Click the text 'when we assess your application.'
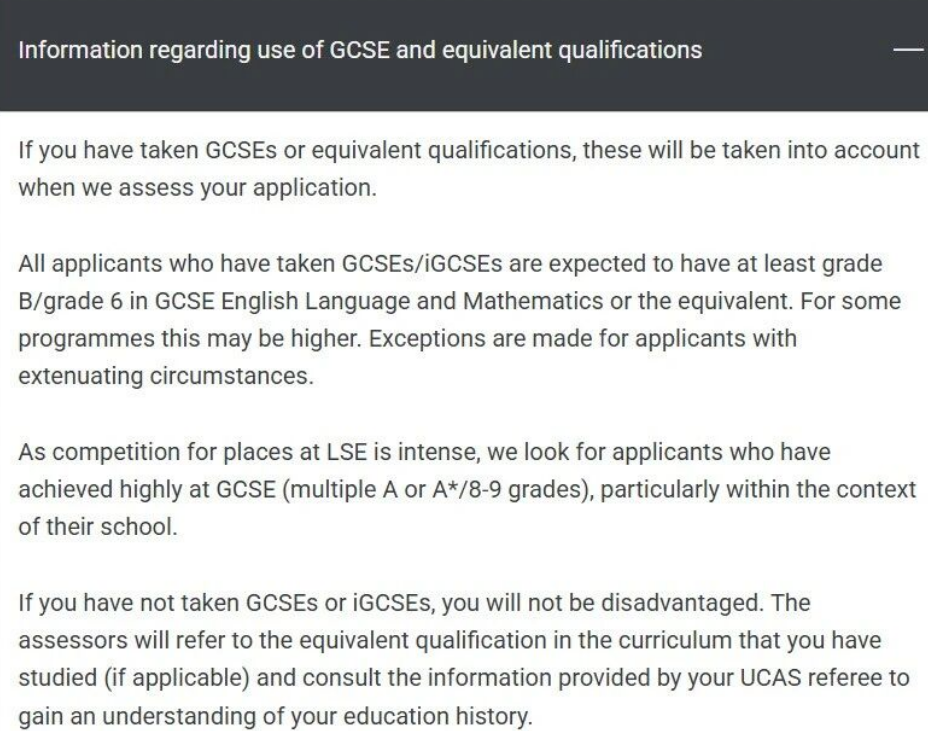This screenshot has width=928, height=731. click(197, 188)
